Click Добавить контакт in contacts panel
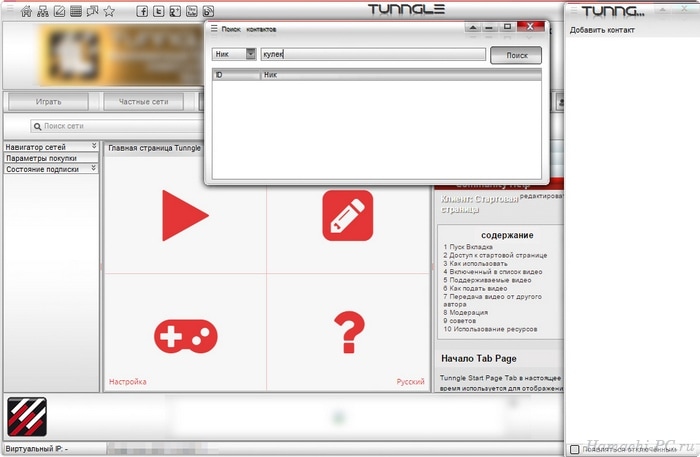The width and height of the screenshot is (700, 457). (602, 30)
